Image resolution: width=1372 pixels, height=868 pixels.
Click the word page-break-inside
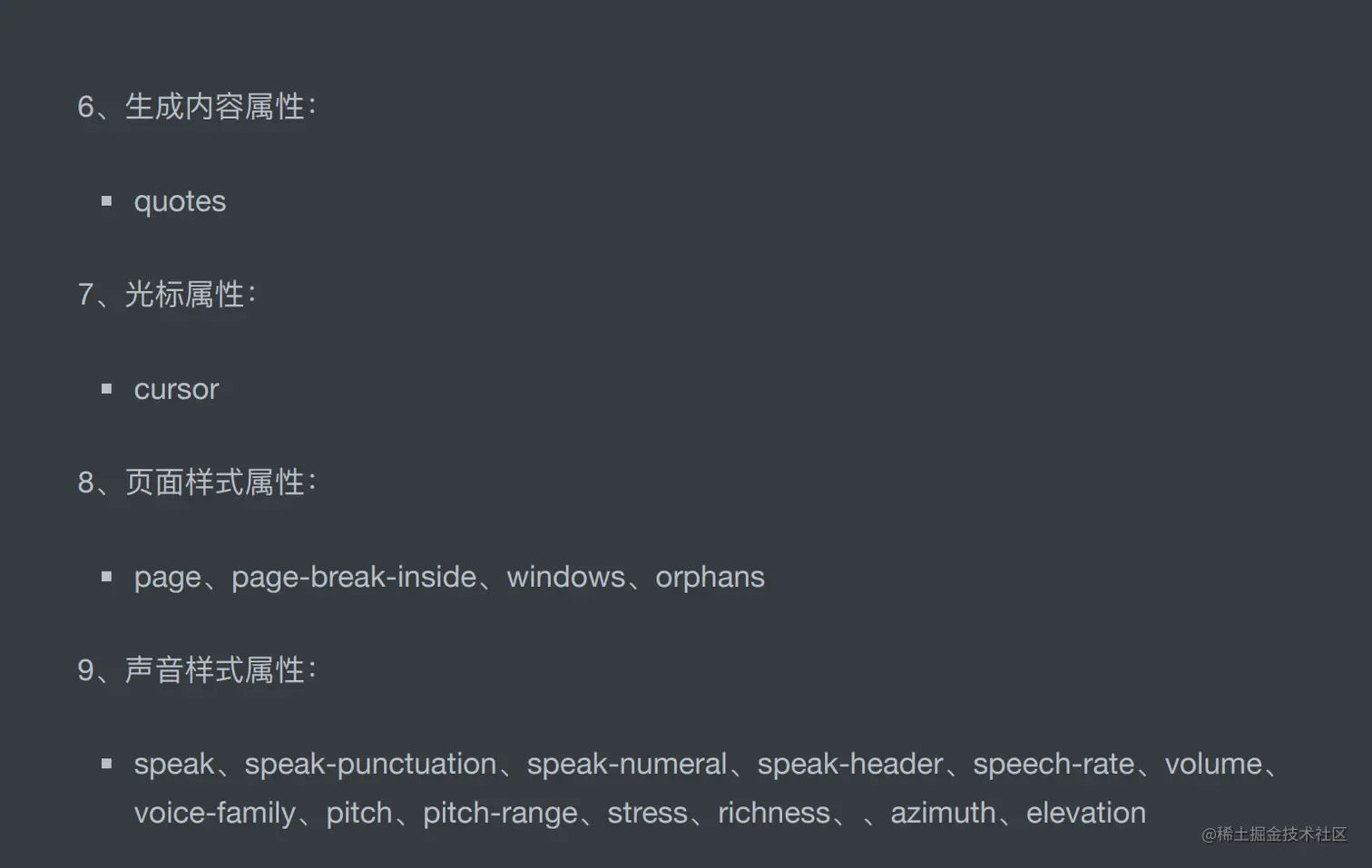(x=354, y=577)
